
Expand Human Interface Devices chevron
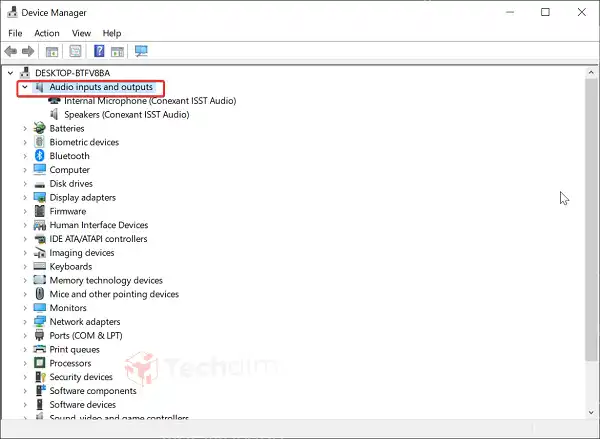point(25,225)
